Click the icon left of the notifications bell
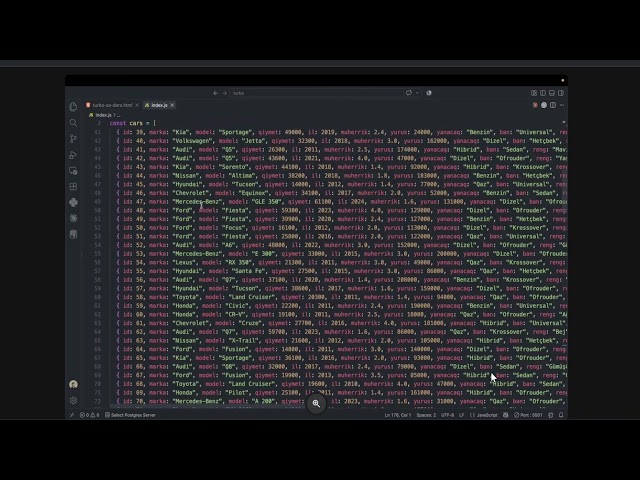The image size is (640, 480). 551,415
